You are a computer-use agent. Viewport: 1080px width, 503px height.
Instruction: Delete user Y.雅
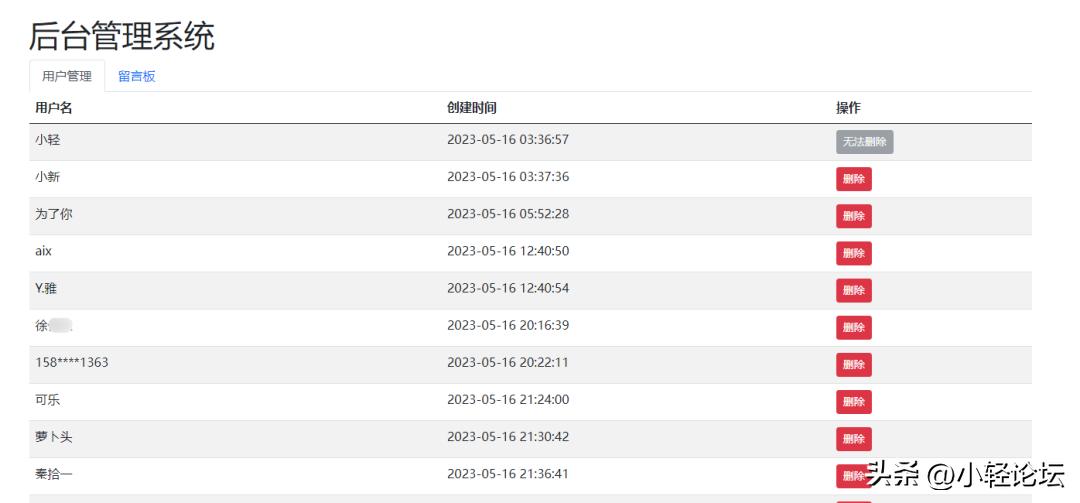click(x=853, y=290)
